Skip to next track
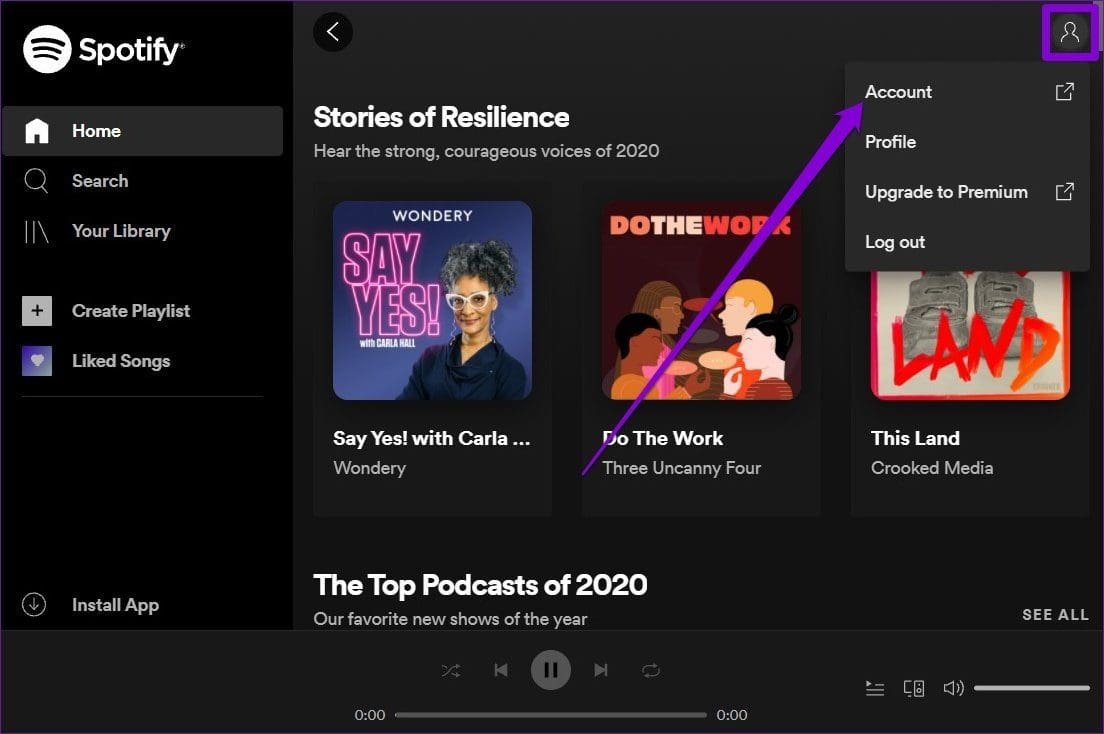The height and width of the screenshot is (734, 1104). [x=601, y=670]
